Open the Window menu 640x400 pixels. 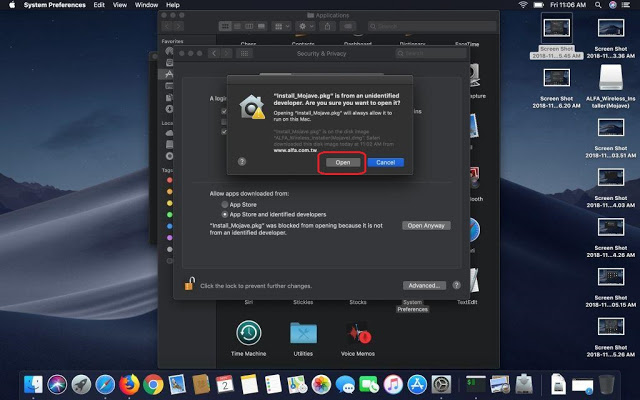point(146,5)
